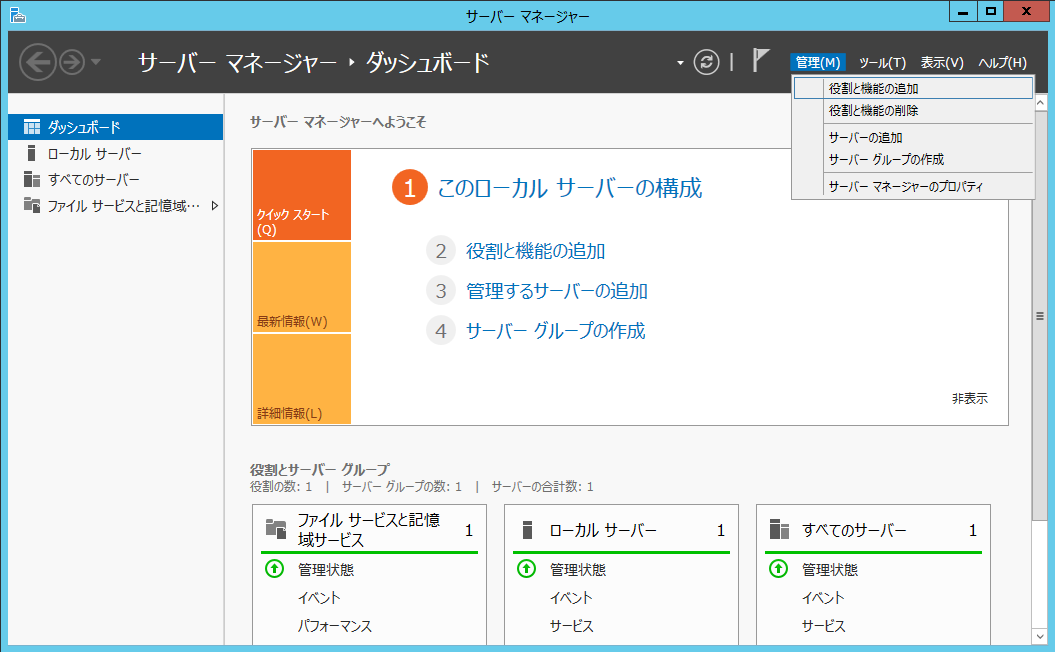Open dropdown arrow left of refresh icon

click(681, 62)
